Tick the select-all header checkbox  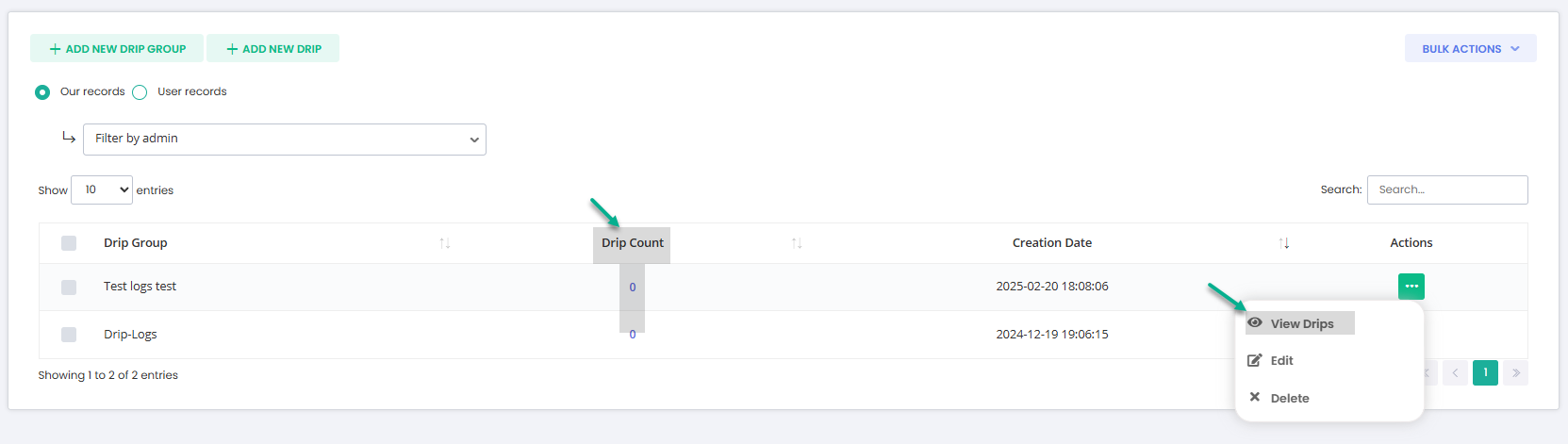(69, 243)
